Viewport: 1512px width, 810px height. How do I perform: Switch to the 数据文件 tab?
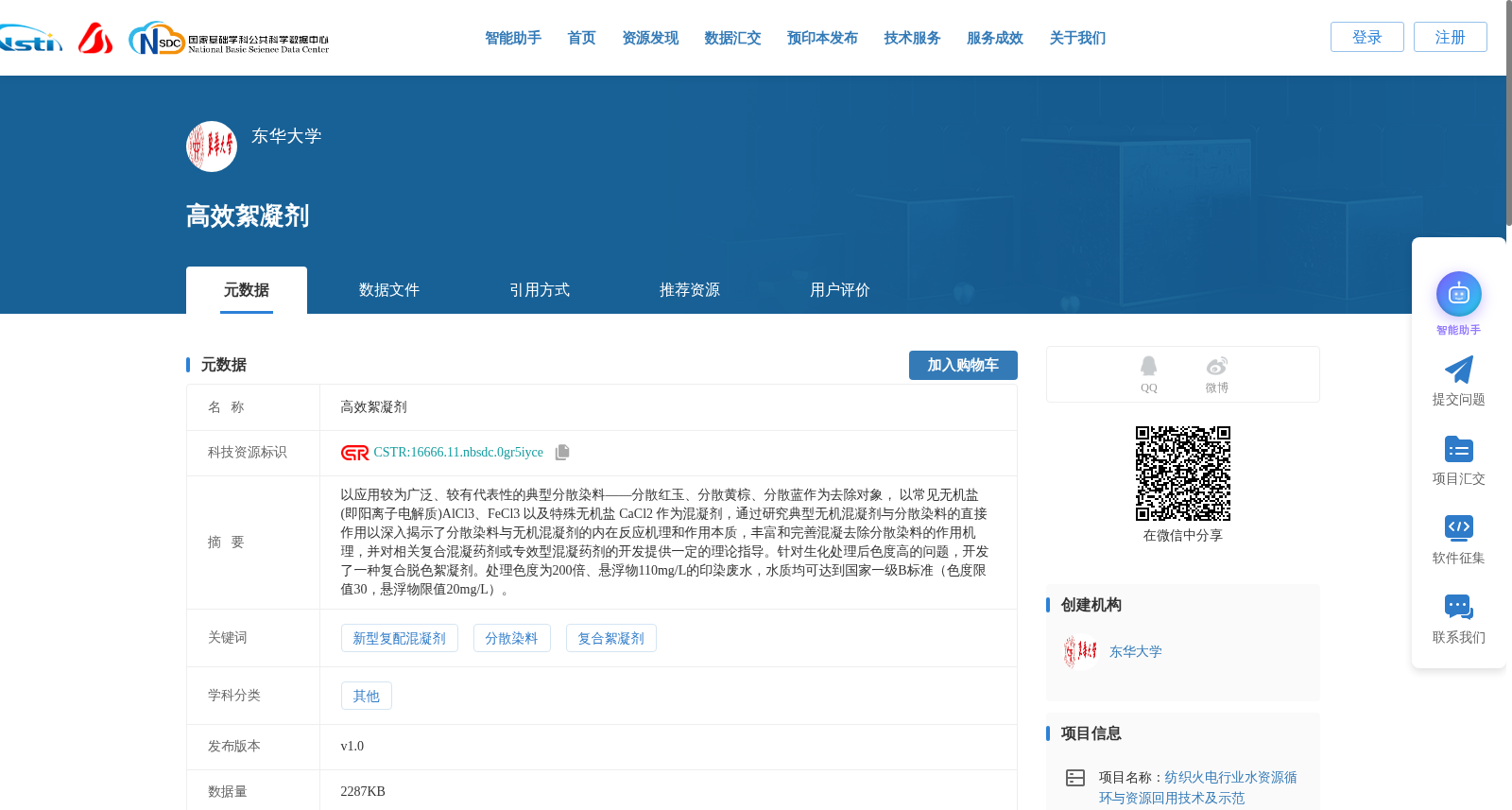click(389, 290)
